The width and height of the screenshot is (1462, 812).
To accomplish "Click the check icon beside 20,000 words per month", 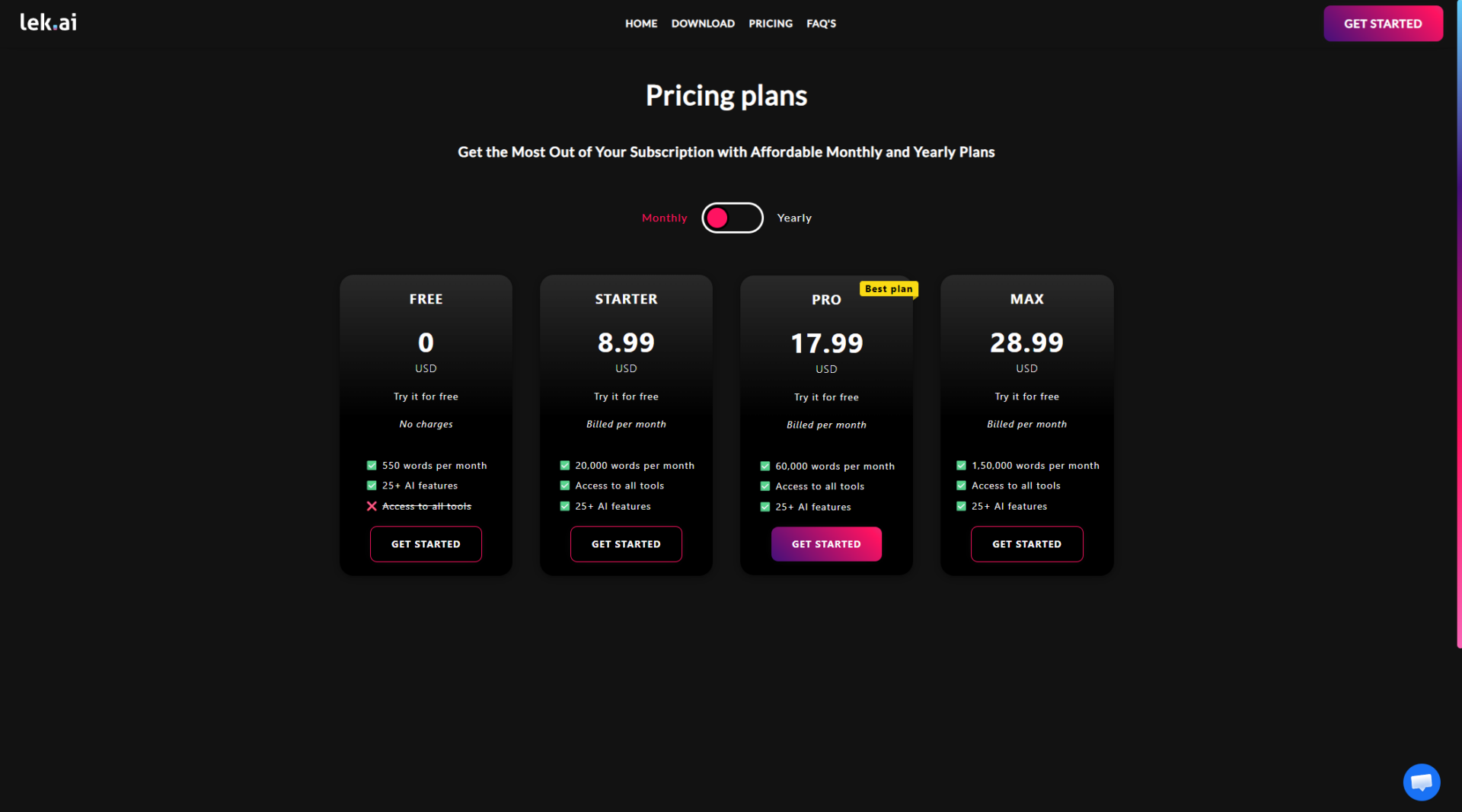I will coord(565,466).
